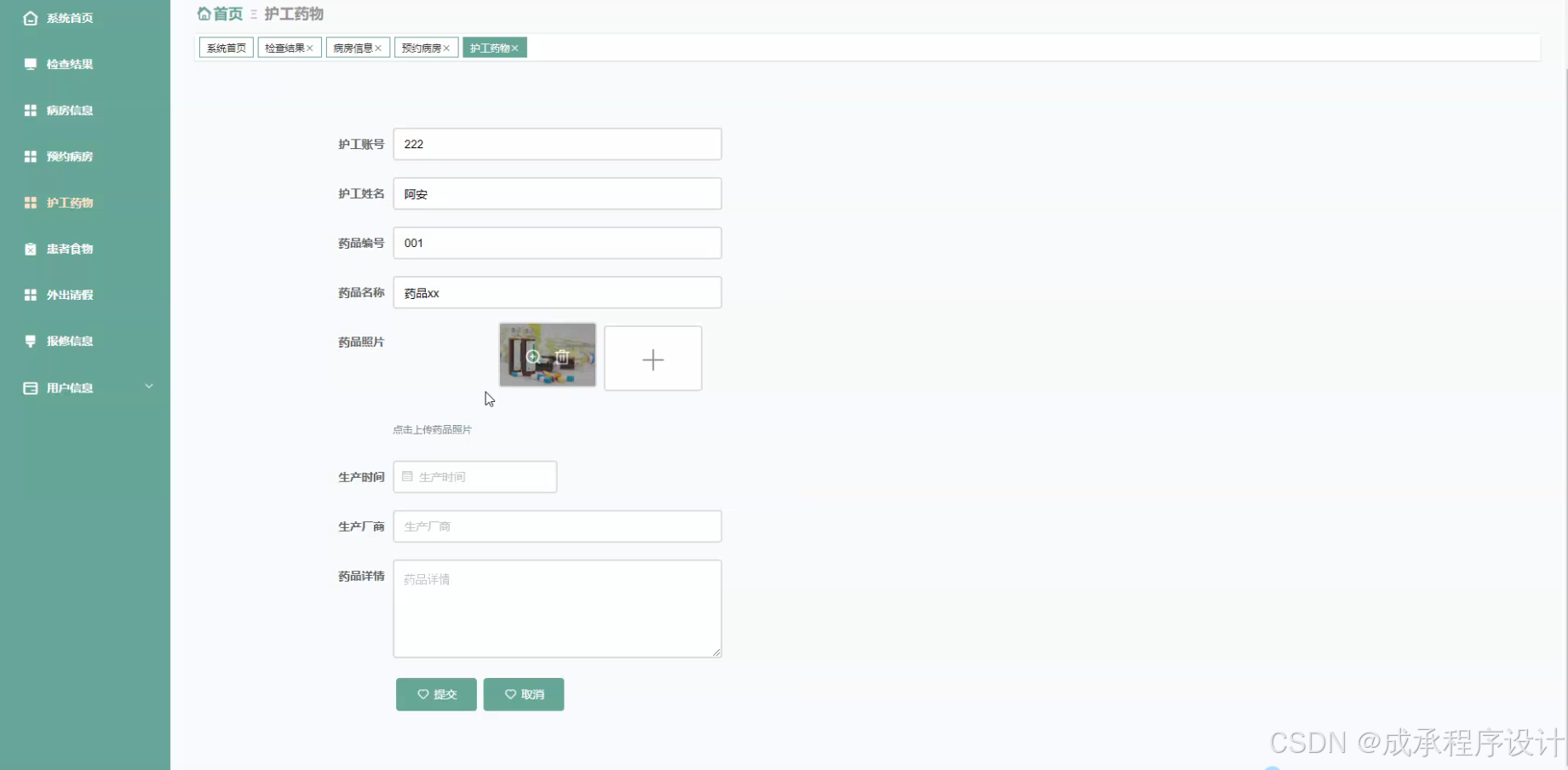Close the 预约病房 tab
This screenshot has width=1568, height=770.
pyautogui.click(x=446, y=49)
